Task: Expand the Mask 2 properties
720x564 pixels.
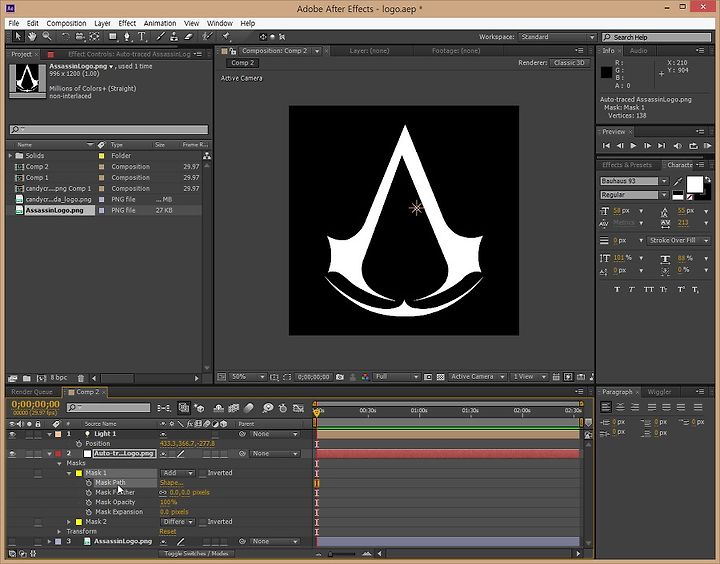Action: (69, 522)
